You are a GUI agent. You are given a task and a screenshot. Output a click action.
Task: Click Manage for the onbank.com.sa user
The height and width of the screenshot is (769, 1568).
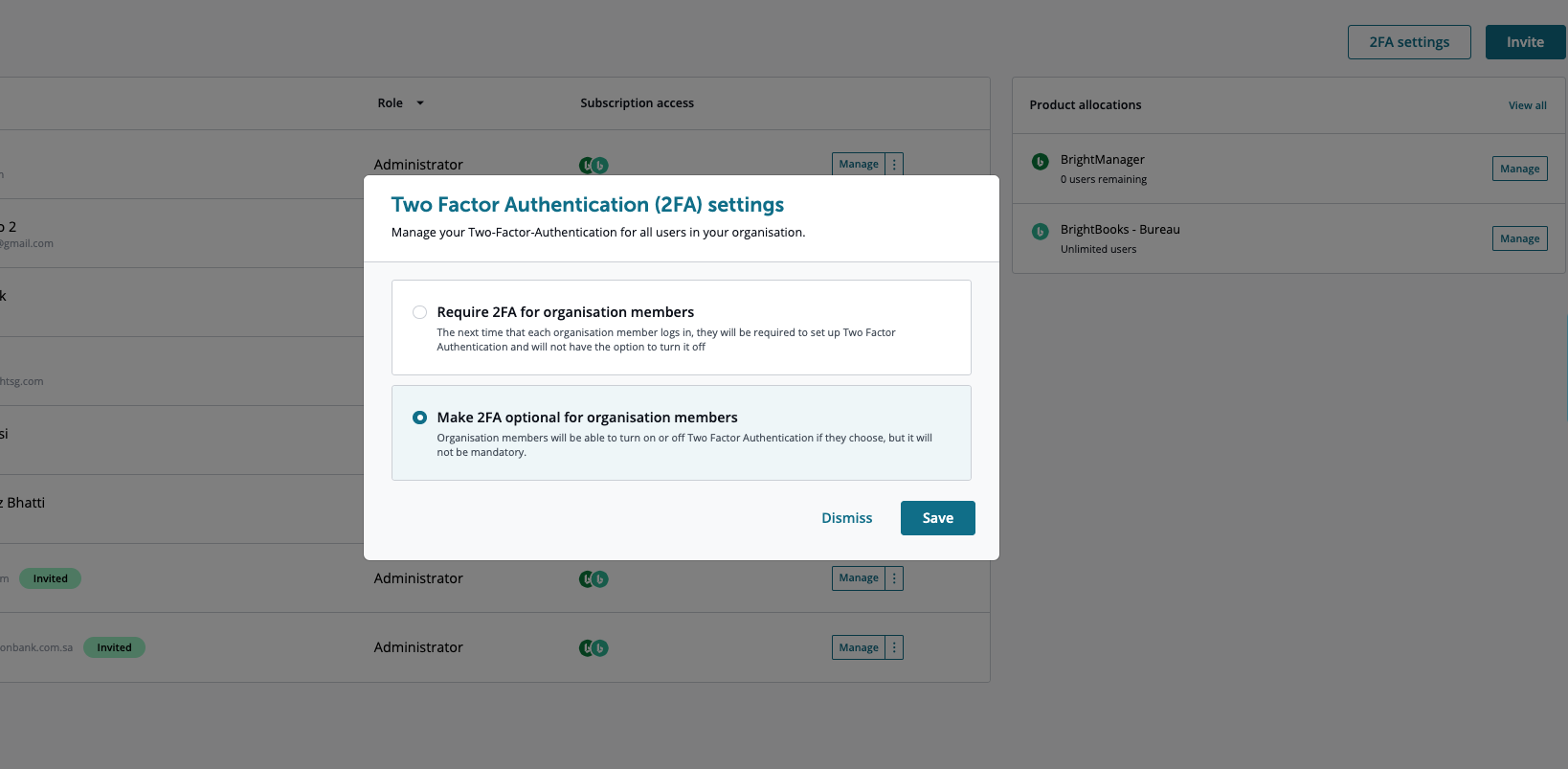(858, 647)
